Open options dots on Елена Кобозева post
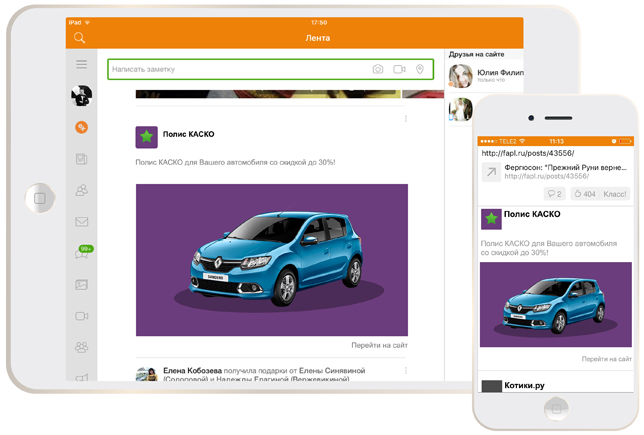Screen dimensions: 644x435 tap(406, 371)
